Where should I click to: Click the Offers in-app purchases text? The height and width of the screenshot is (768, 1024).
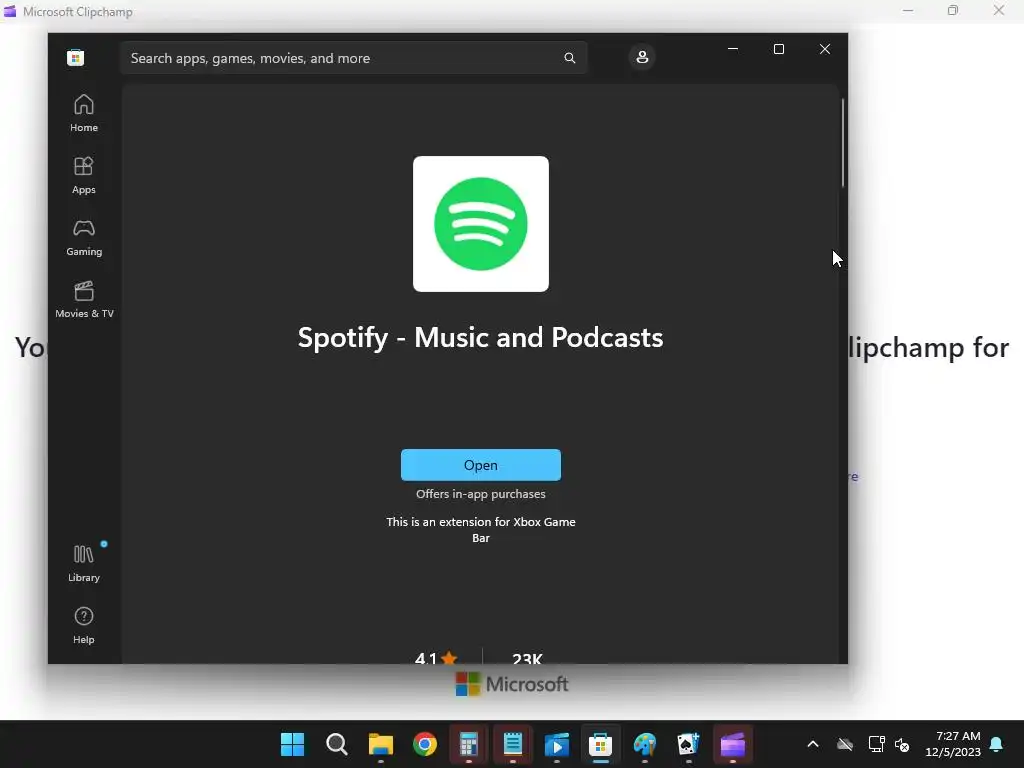[x=481, y=494]
